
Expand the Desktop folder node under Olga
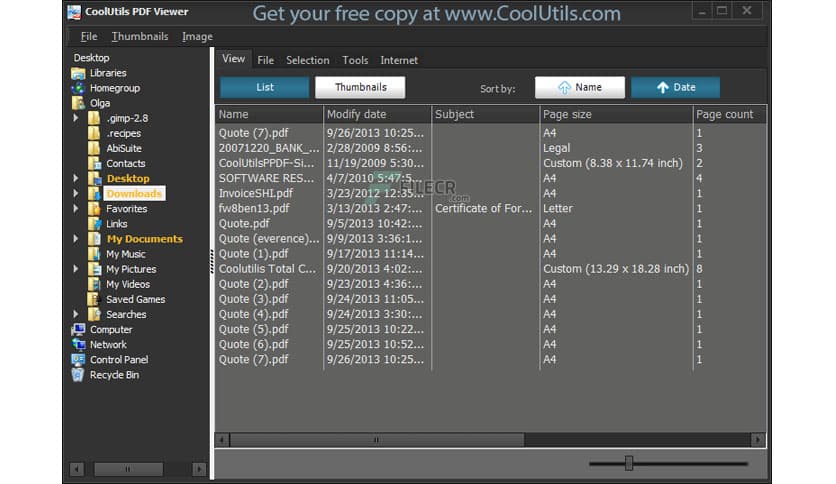tap(76, 179)
